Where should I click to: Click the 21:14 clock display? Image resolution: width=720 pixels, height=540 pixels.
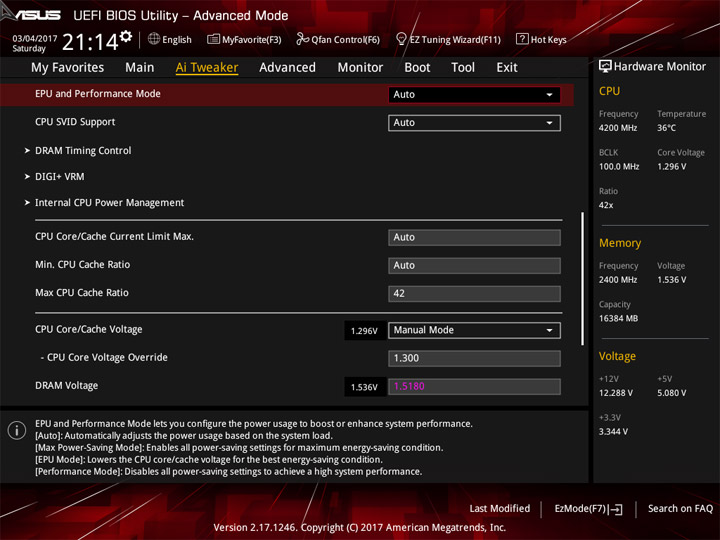(90, 42)
